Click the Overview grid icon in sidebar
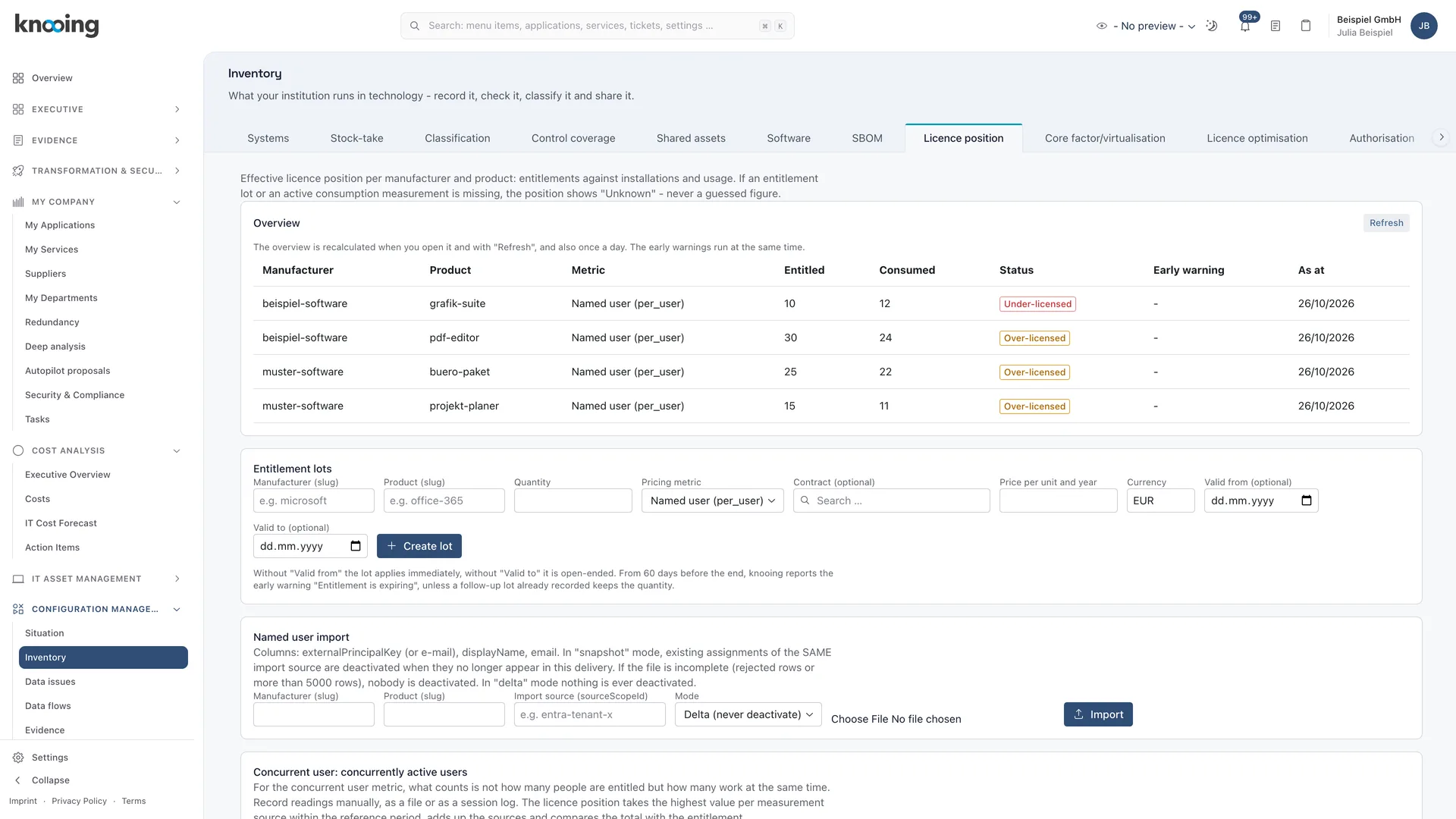This screenshot has height=819, width=1456. click(18, 78)
